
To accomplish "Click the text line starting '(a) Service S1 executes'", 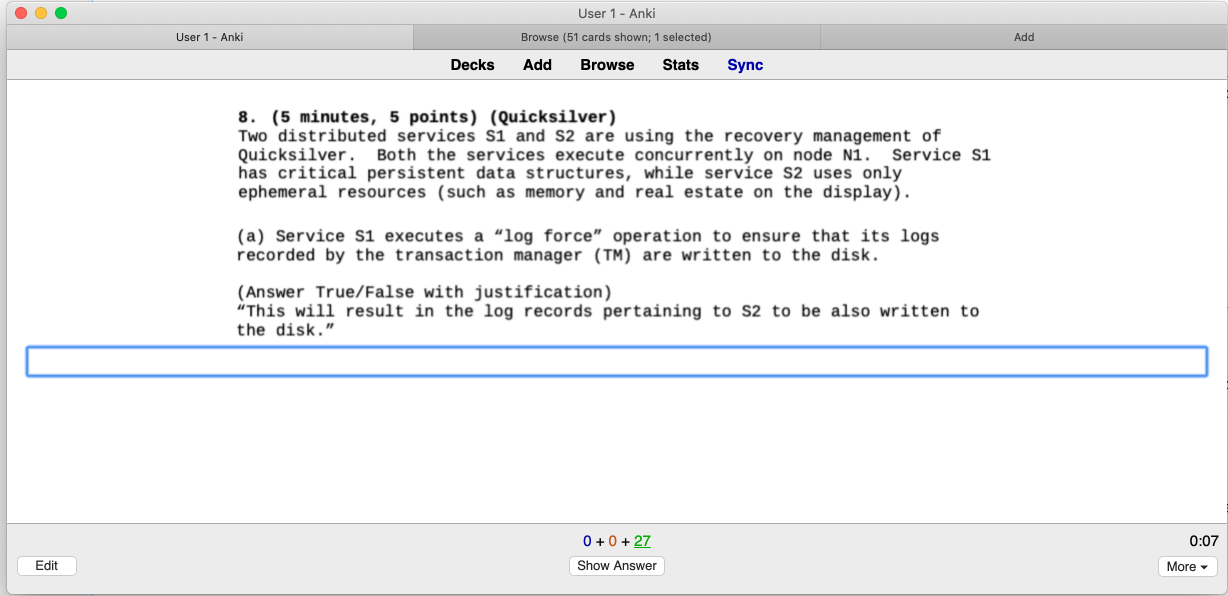I will pos(588,236).
